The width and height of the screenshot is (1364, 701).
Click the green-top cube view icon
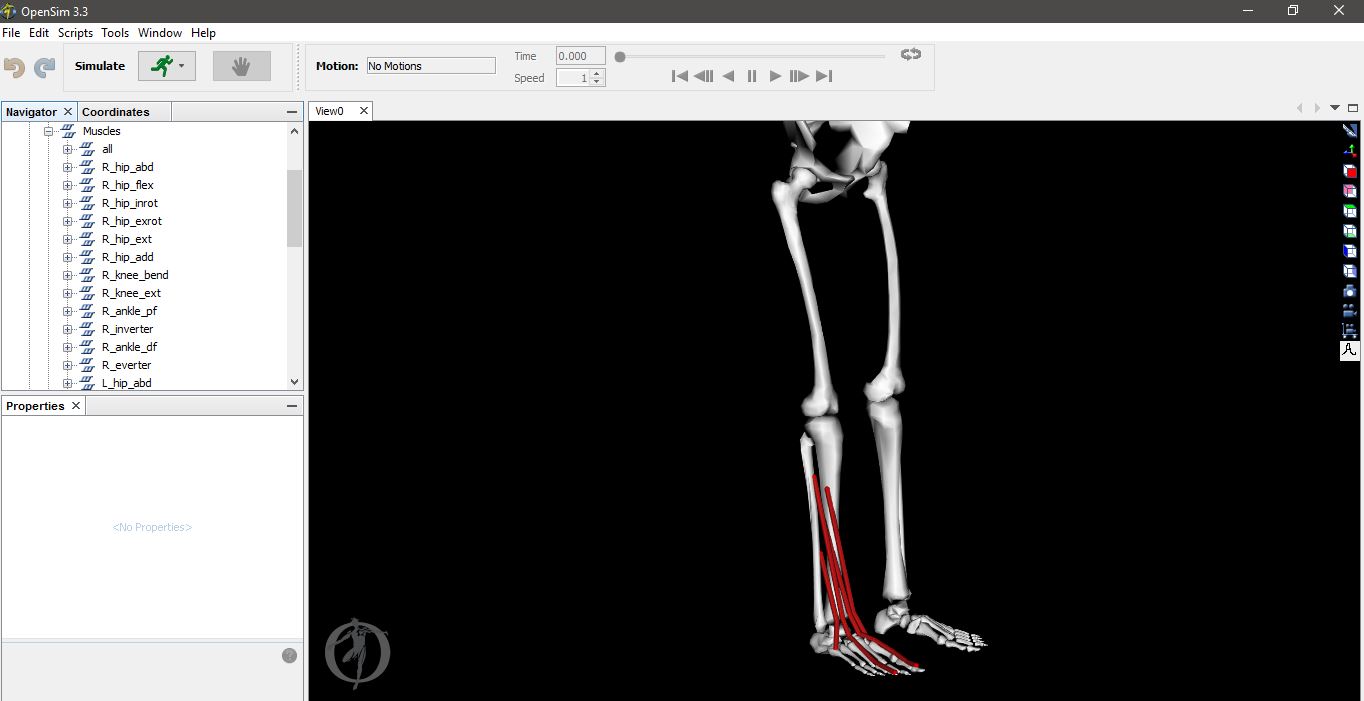1350,211
